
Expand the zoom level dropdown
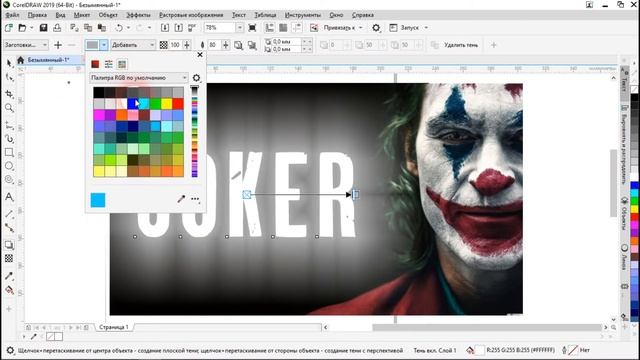coord(240,28)
